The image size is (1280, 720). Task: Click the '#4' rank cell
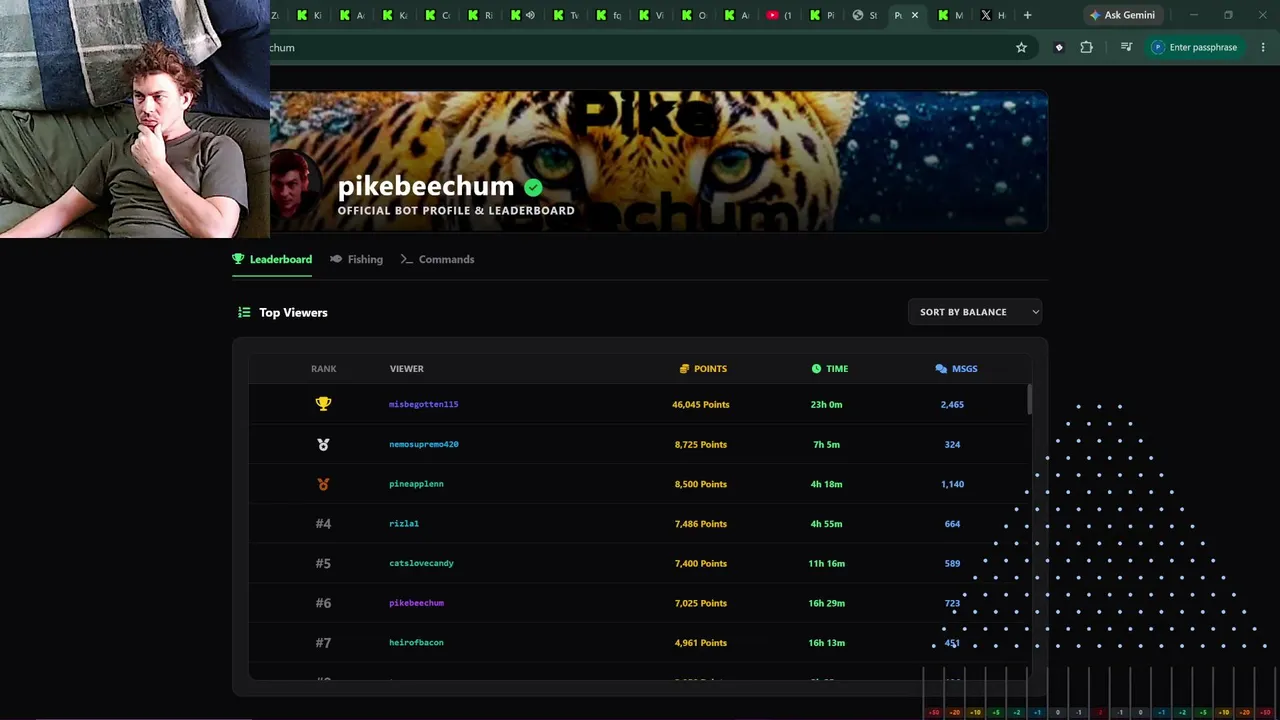323,524
